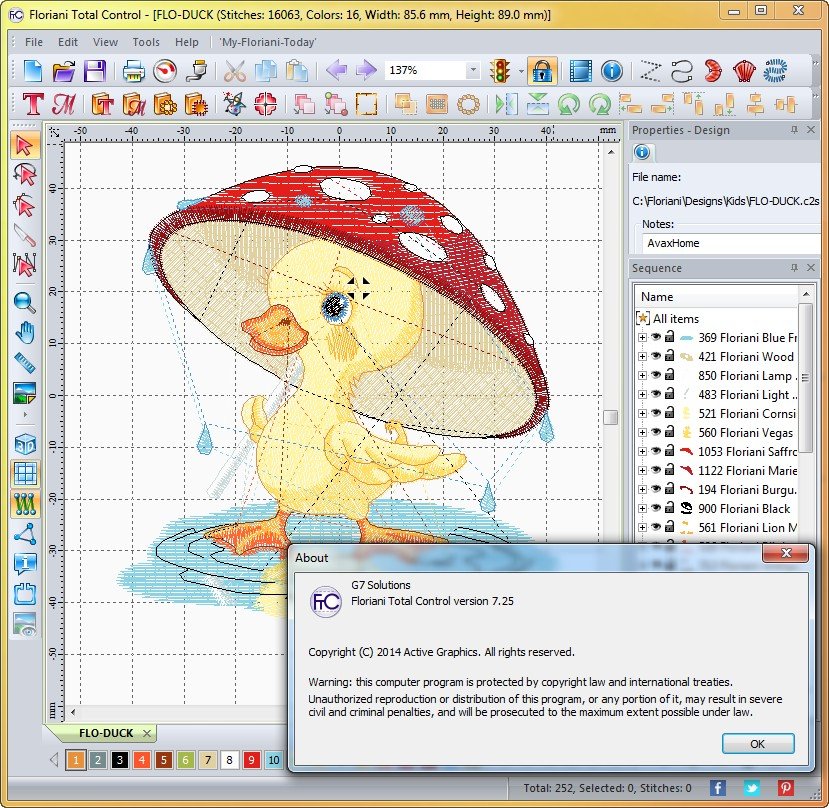Toggle the 3D view icon
The width and height of the screenshot is (829, 808).
point(25,444)
